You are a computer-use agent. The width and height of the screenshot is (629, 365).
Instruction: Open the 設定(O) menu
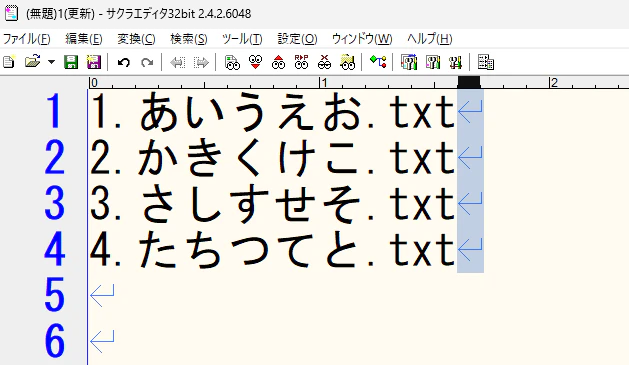point(297,39)
